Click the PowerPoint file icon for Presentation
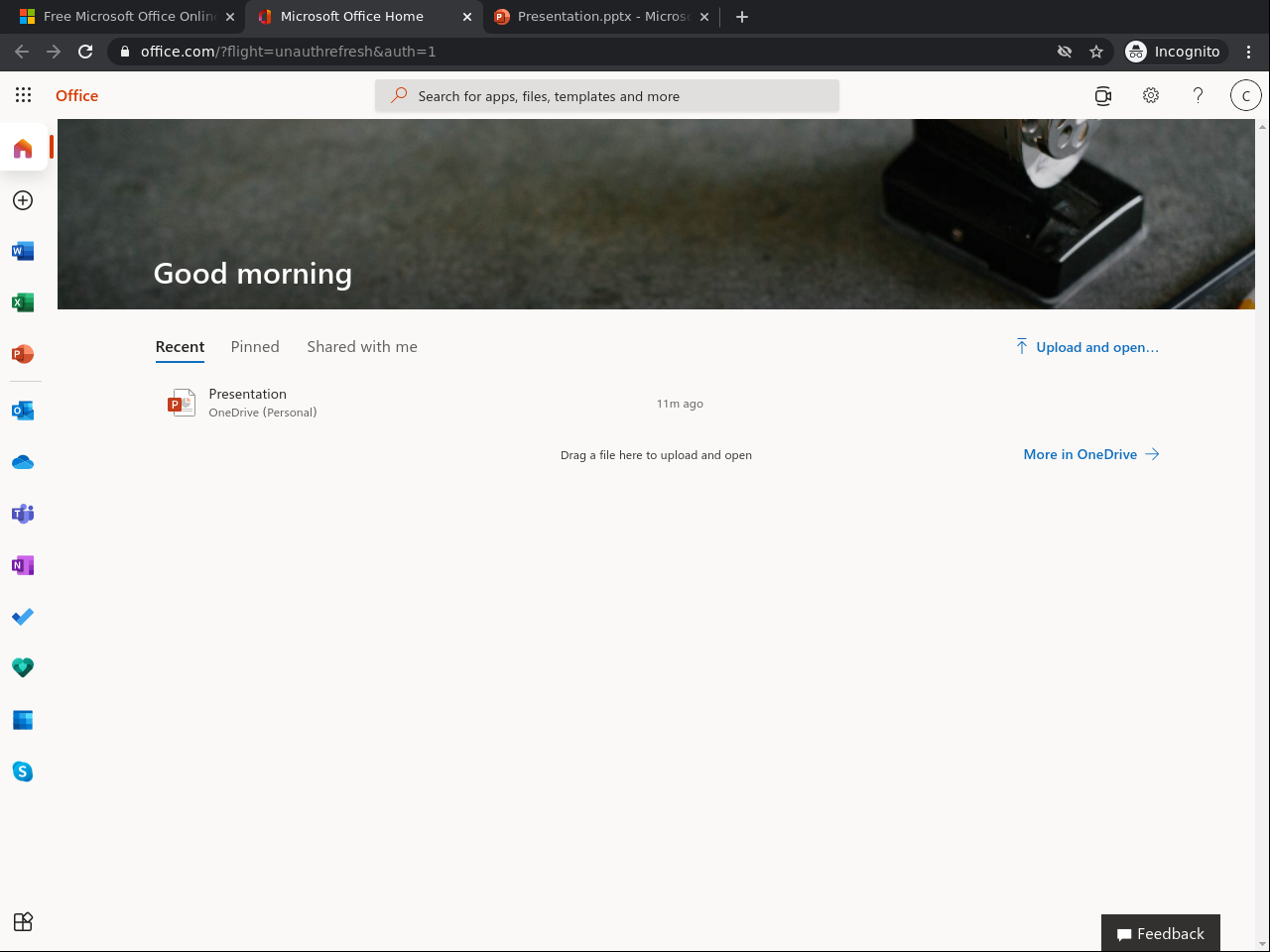Viewport: 1270px width, 952px height. coord(182,403)
